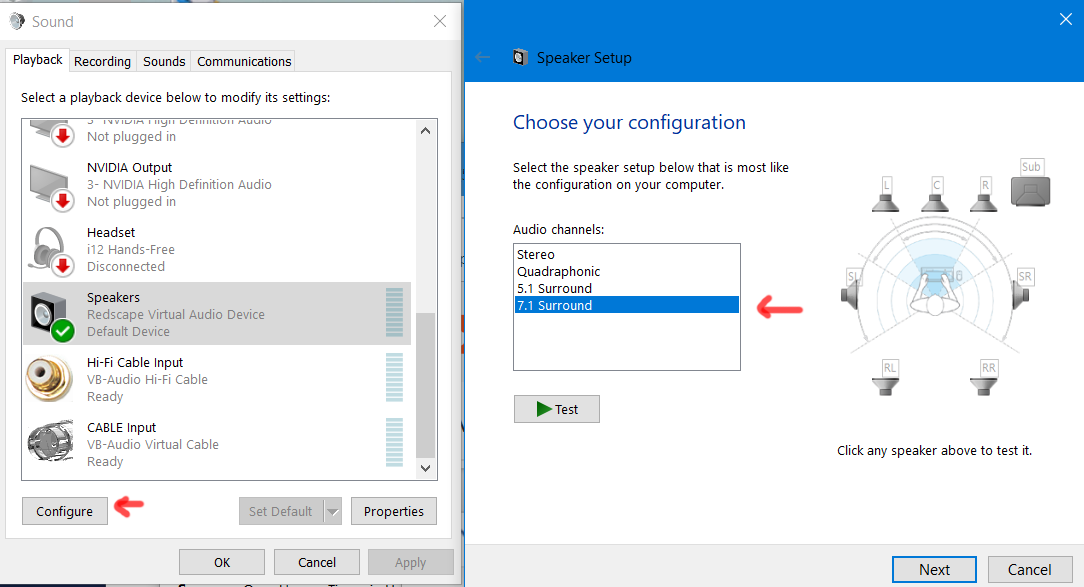Click the Headset i12 Hands-Free icon

pyautogui.click(x=50, y=250)
